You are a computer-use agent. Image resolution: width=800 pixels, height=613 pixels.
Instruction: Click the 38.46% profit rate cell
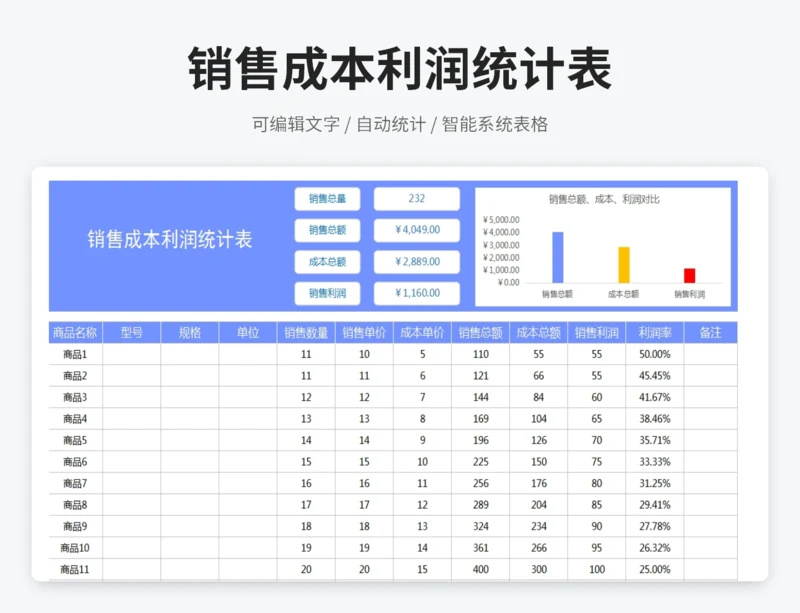coord(655,419)
